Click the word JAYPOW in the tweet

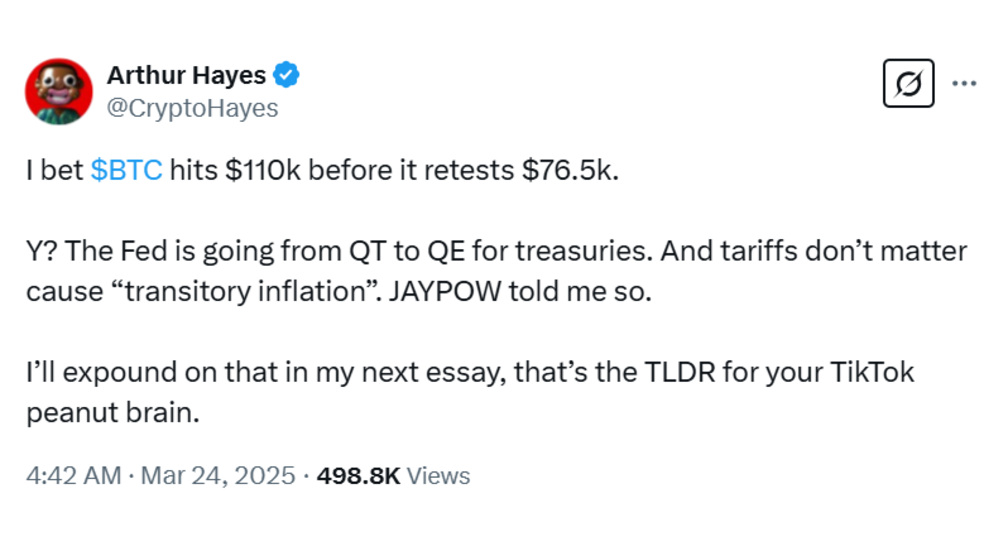(445, 291)
